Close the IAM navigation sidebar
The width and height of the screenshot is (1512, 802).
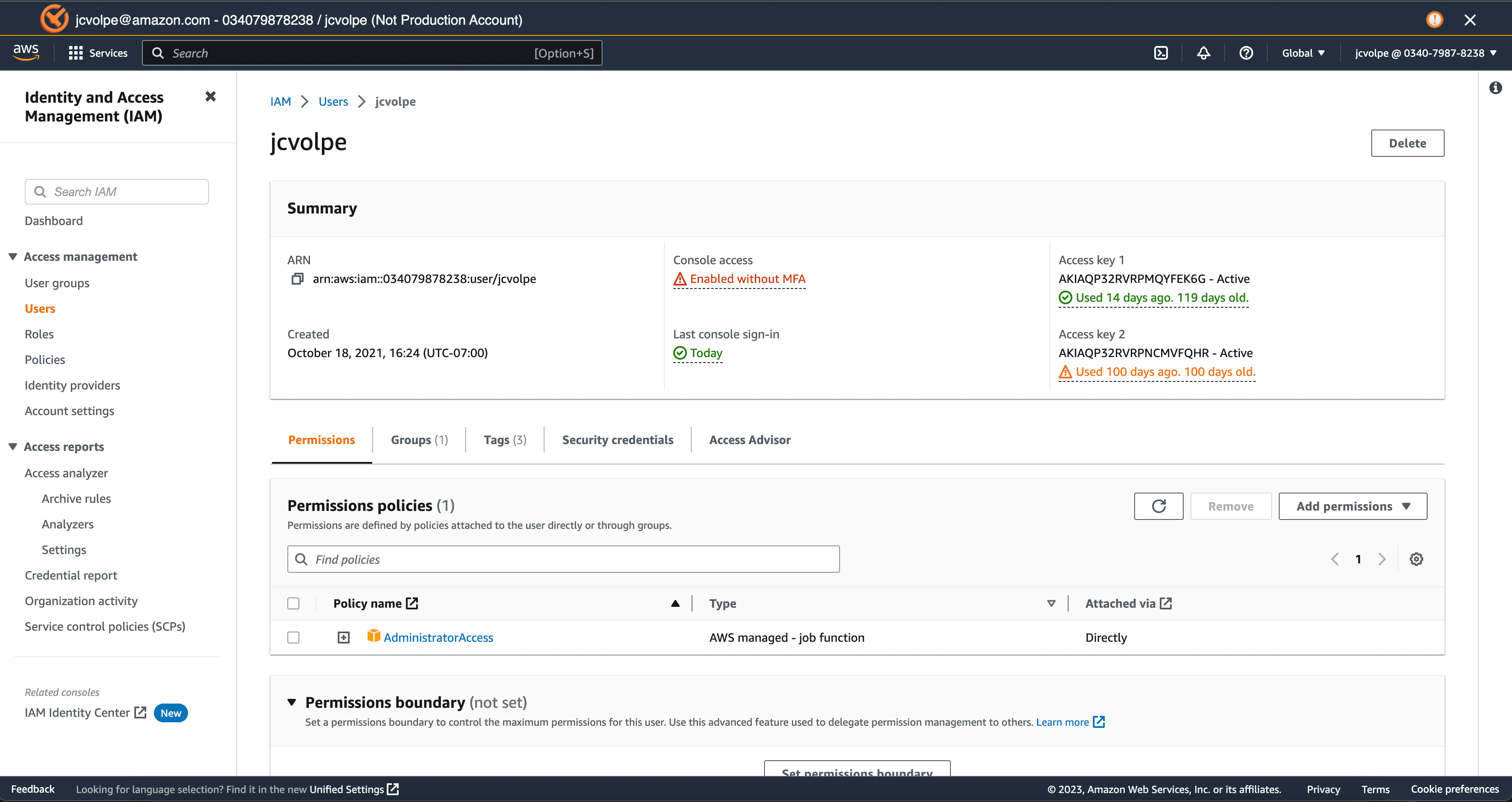[210, 96]
